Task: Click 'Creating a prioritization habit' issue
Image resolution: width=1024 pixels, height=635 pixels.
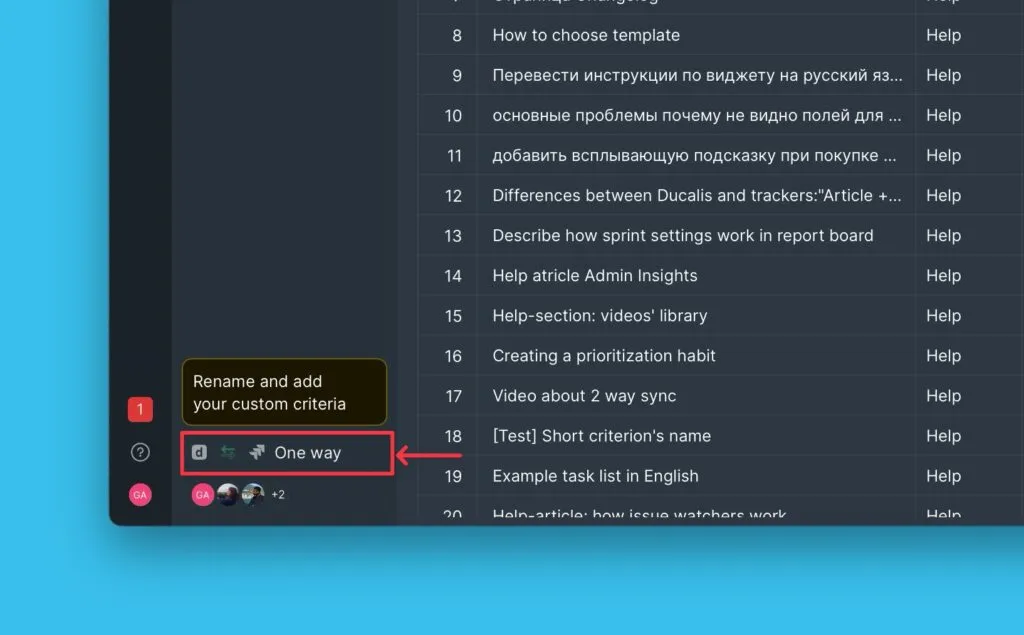Action: [604, 356]
